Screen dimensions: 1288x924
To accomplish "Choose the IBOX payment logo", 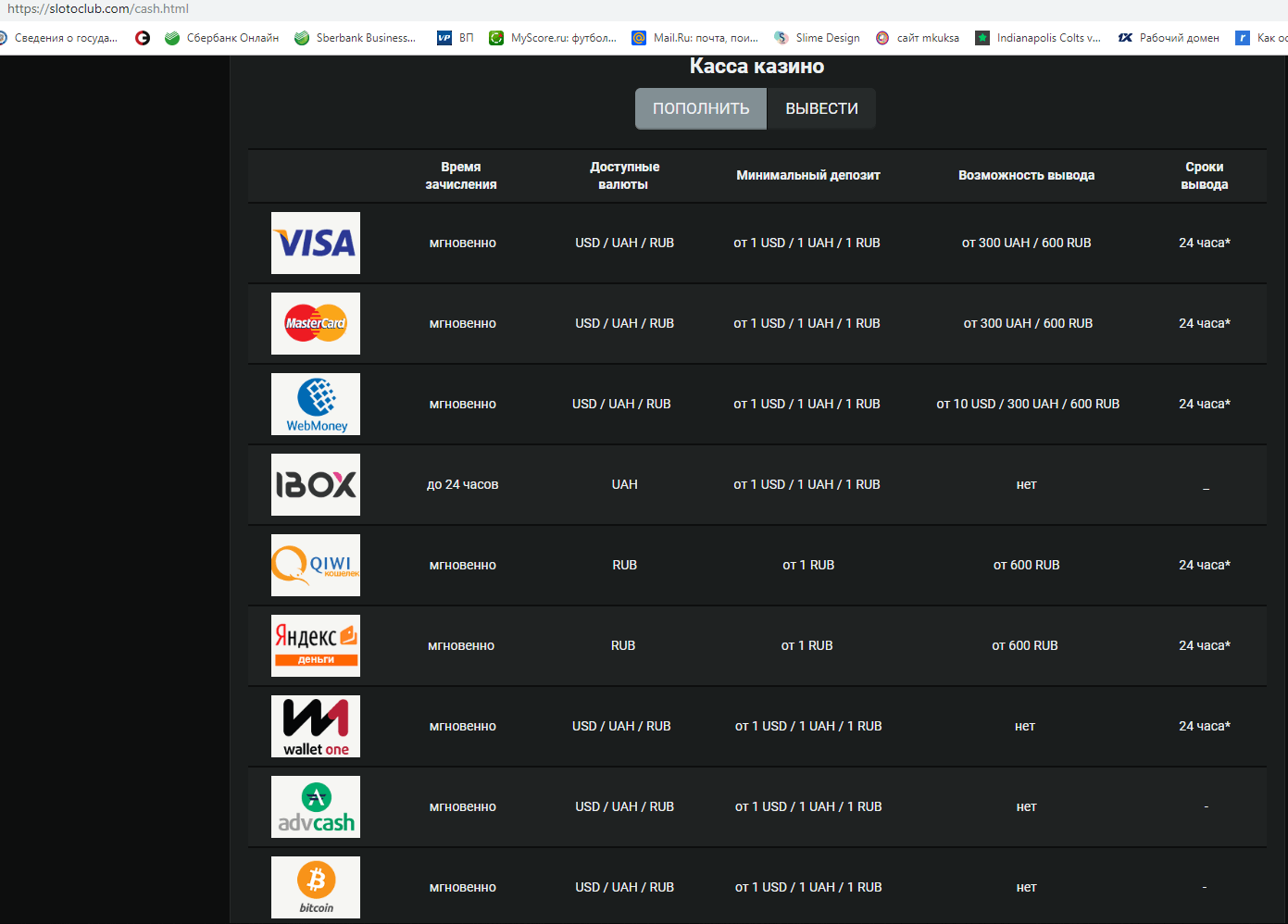I will 316,484.
